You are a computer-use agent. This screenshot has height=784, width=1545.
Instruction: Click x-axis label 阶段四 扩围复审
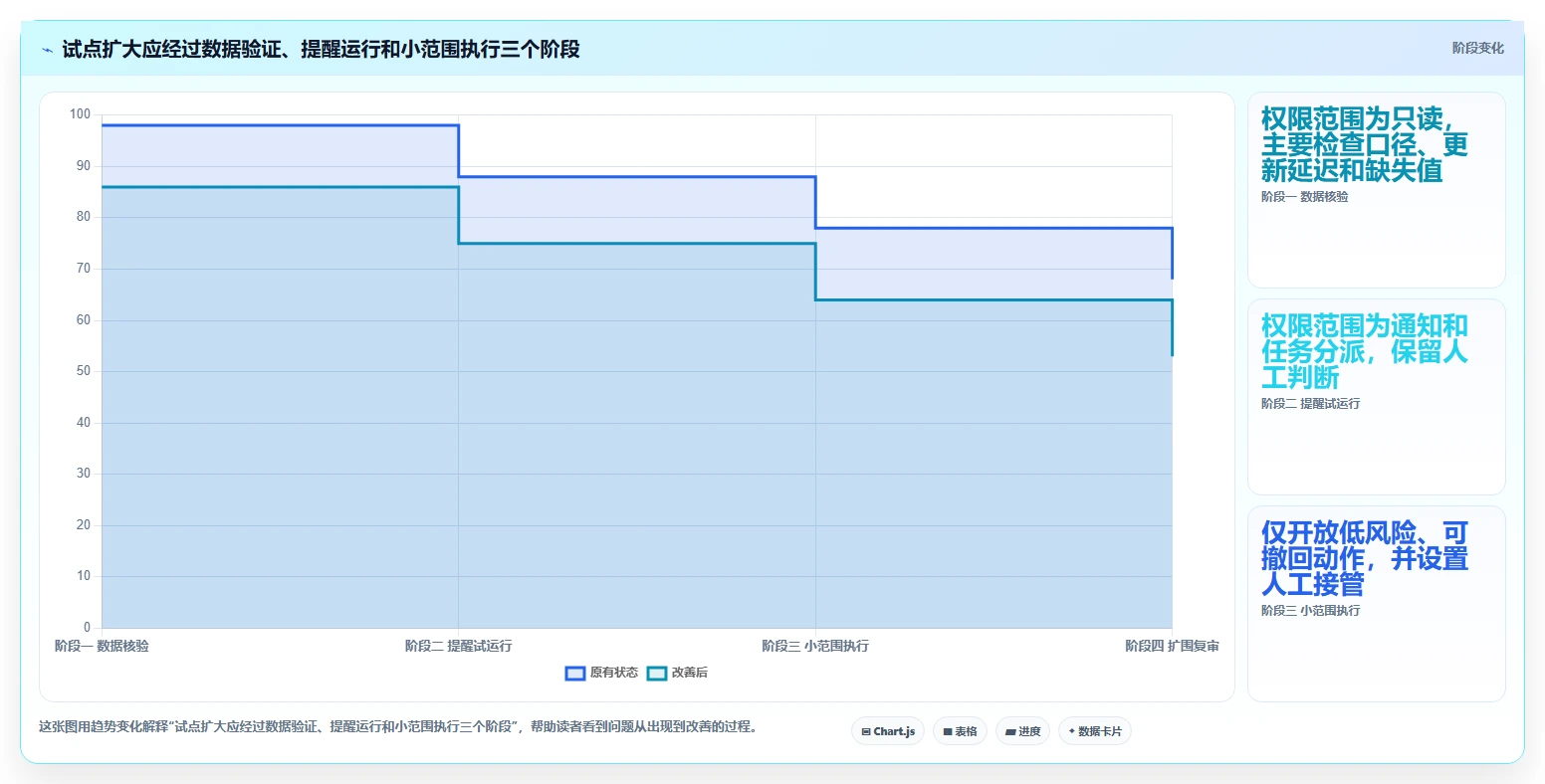pyautogui.click(x=1172, y=647)
